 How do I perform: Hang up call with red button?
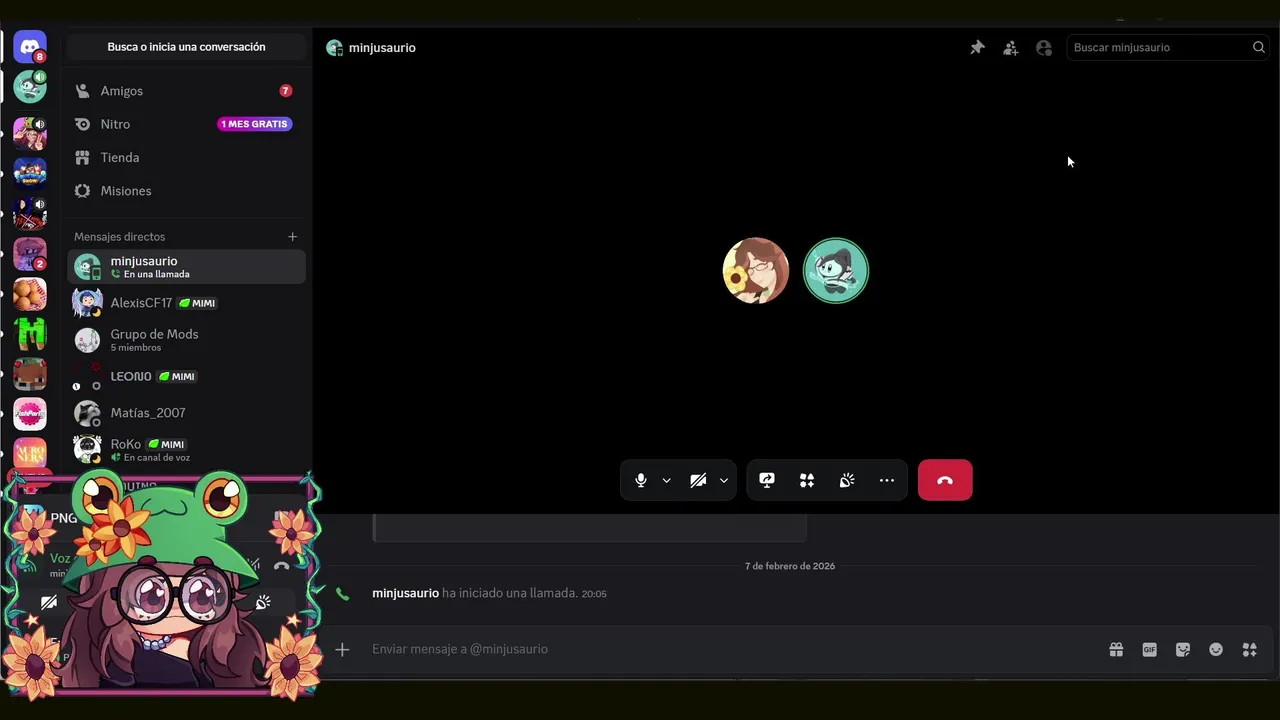point(945,480)
